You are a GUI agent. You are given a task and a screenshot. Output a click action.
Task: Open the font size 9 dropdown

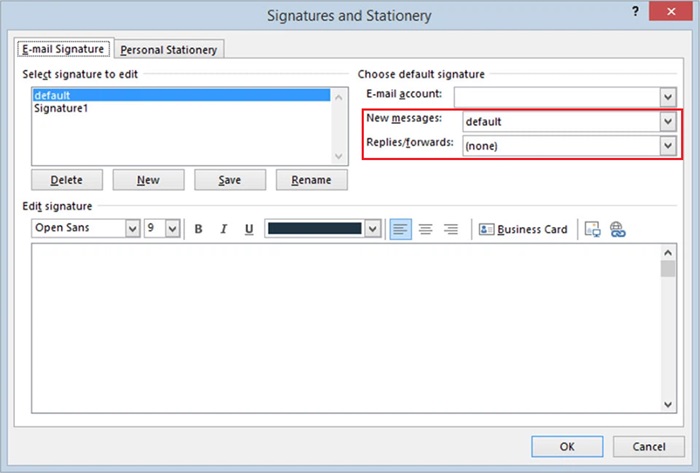pos(171,229)
